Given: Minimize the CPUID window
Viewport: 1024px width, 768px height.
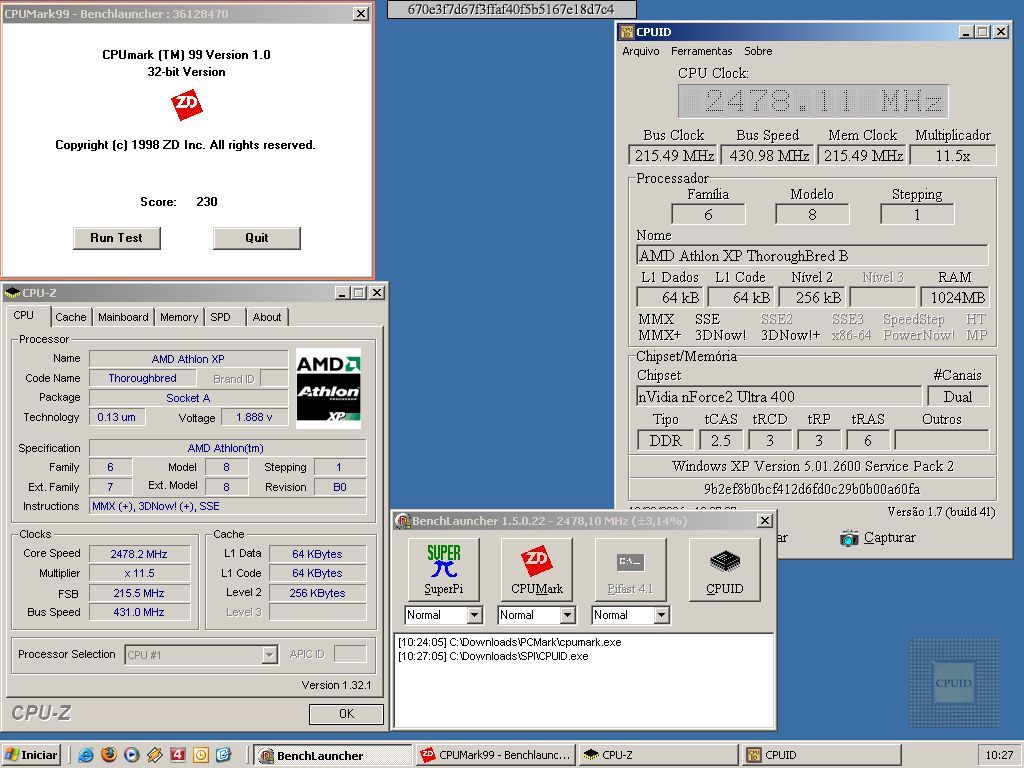Looking at the screenshot, I should [966, 32].
